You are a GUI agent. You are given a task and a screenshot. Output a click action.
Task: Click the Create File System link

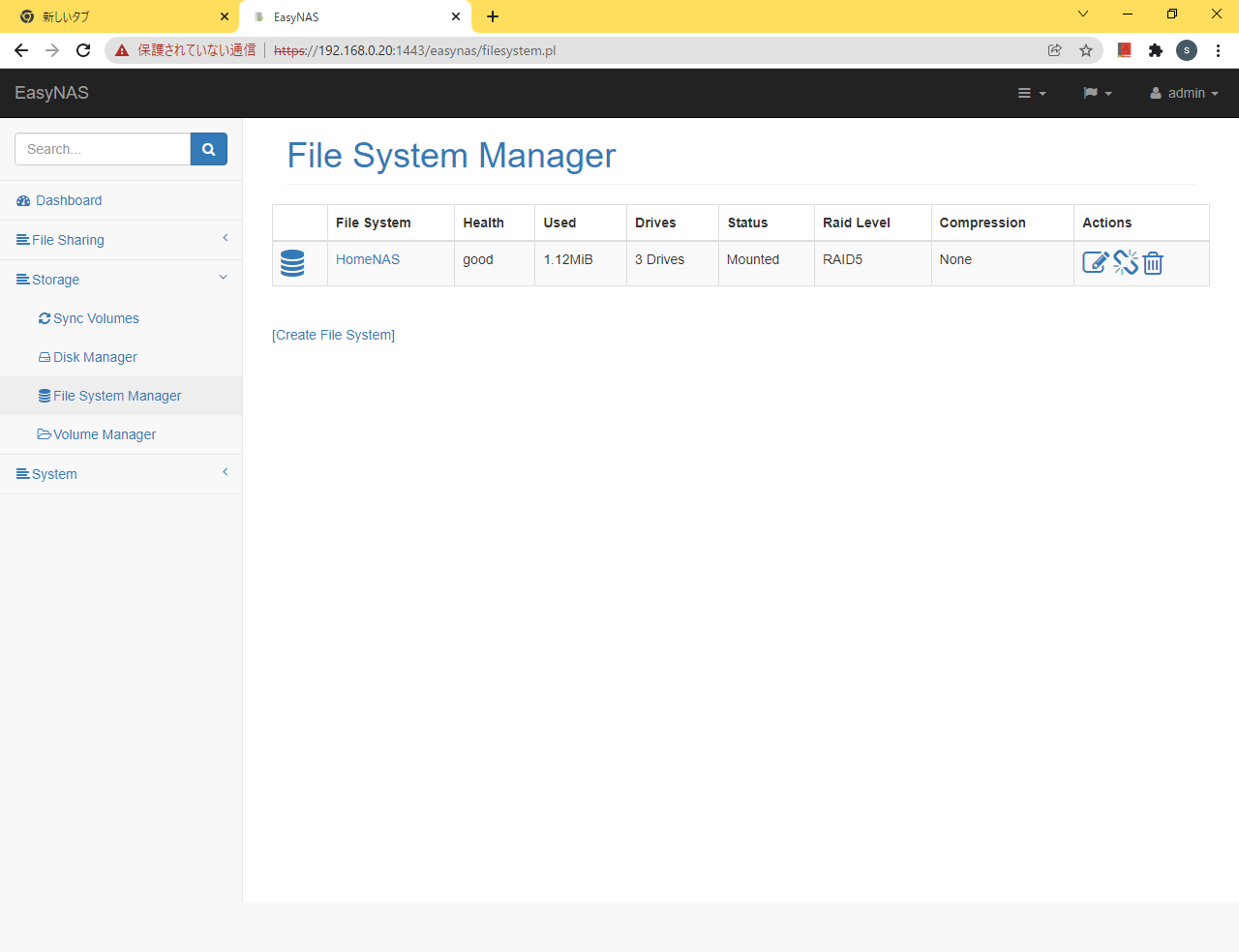[333, 335]
